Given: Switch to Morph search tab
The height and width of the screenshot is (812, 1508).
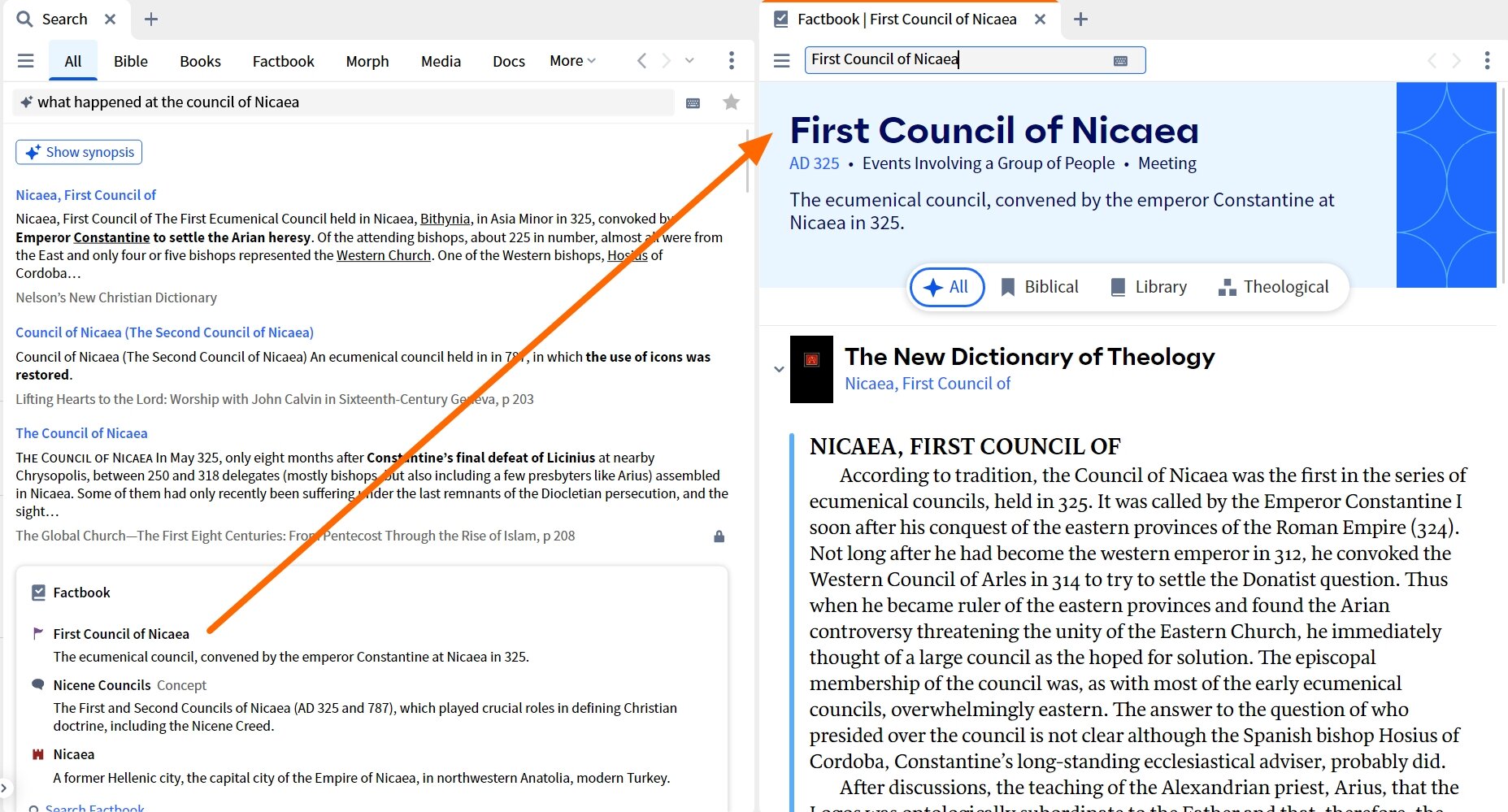Looking at the screenshot, I should [x=367, y=61].
